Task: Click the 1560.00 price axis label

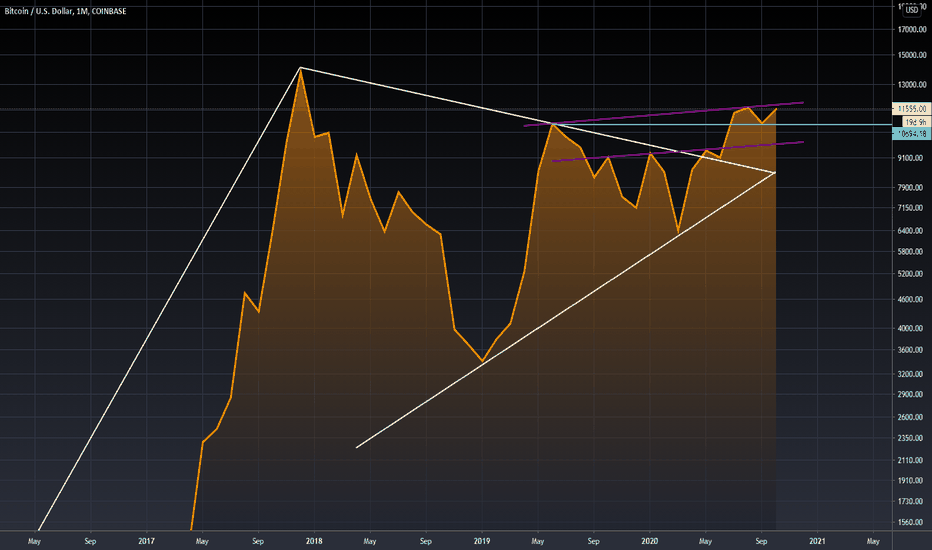Action: 912,523
